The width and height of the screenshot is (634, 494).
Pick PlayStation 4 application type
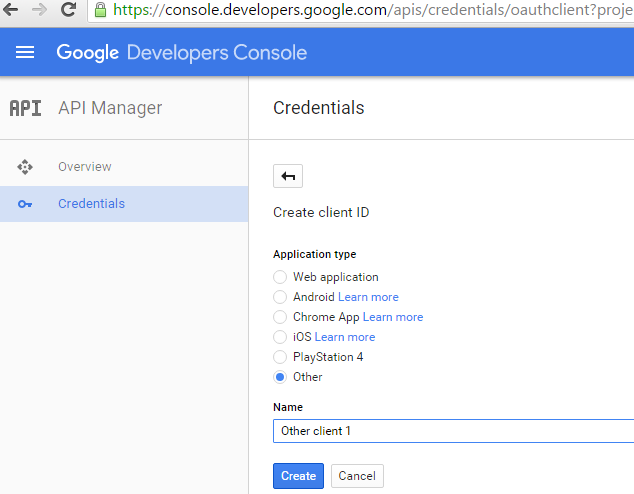(280, 357)
